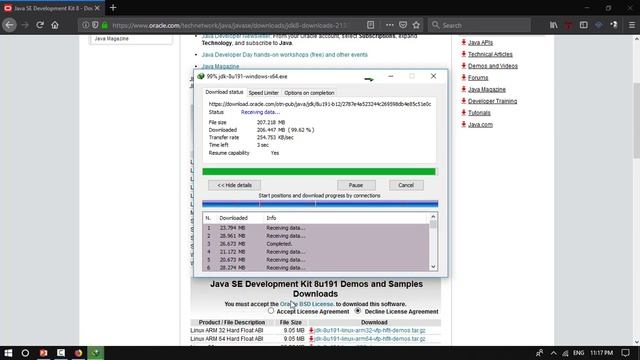Screen dimensions: 640x360
Task: Download jdk-8u191-linux-arm32 demos tar.gz
Action: coord(370,330)
